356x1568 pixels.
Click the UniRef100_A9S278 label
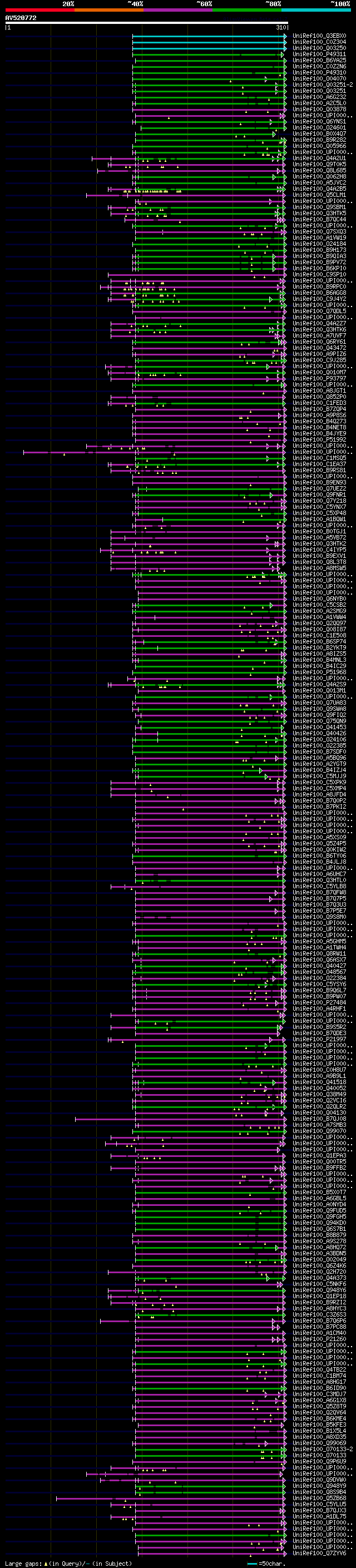[x=319, y=1241]
